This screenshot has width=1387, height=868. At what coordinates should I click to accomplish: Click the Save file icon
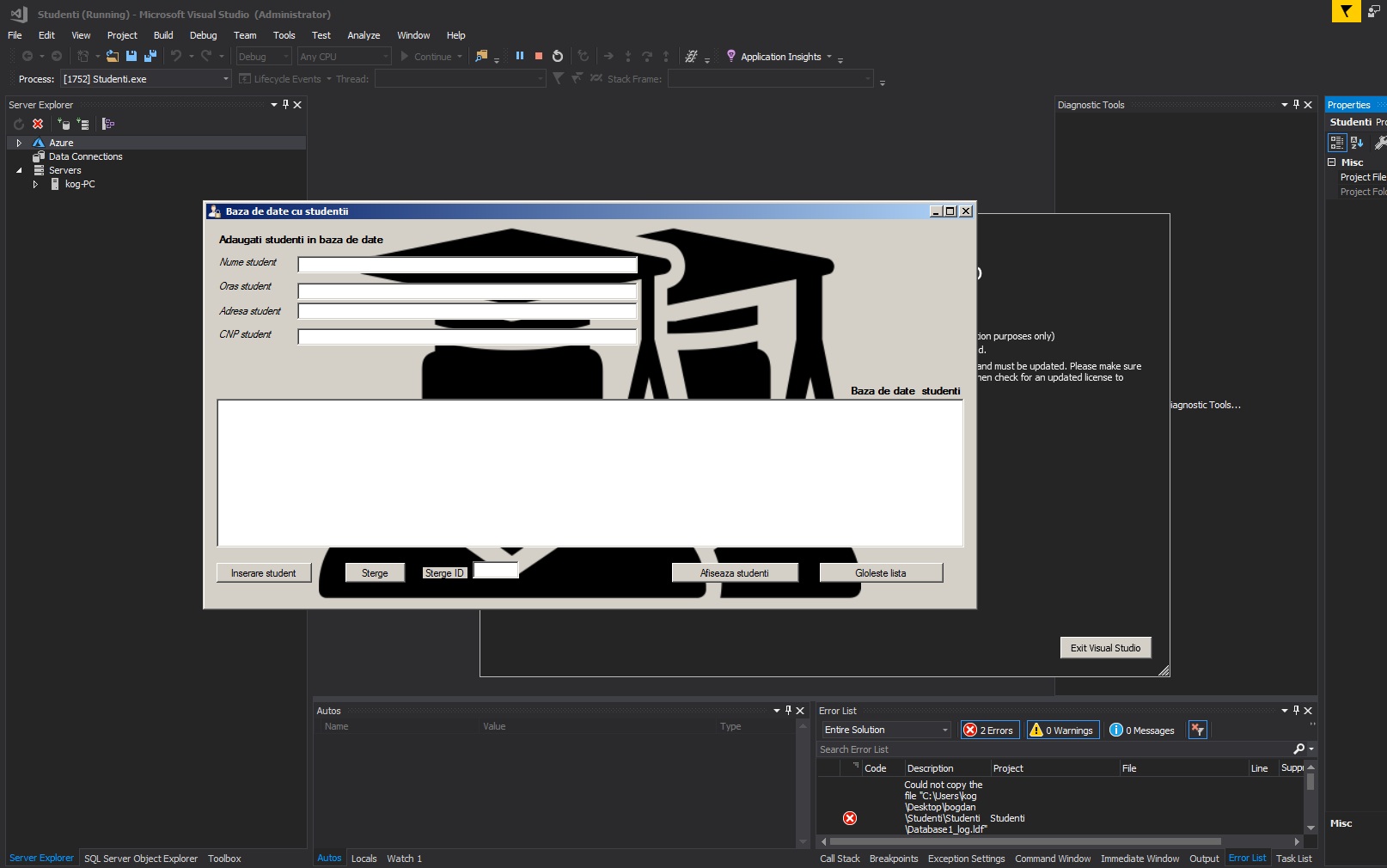point(131,56)
